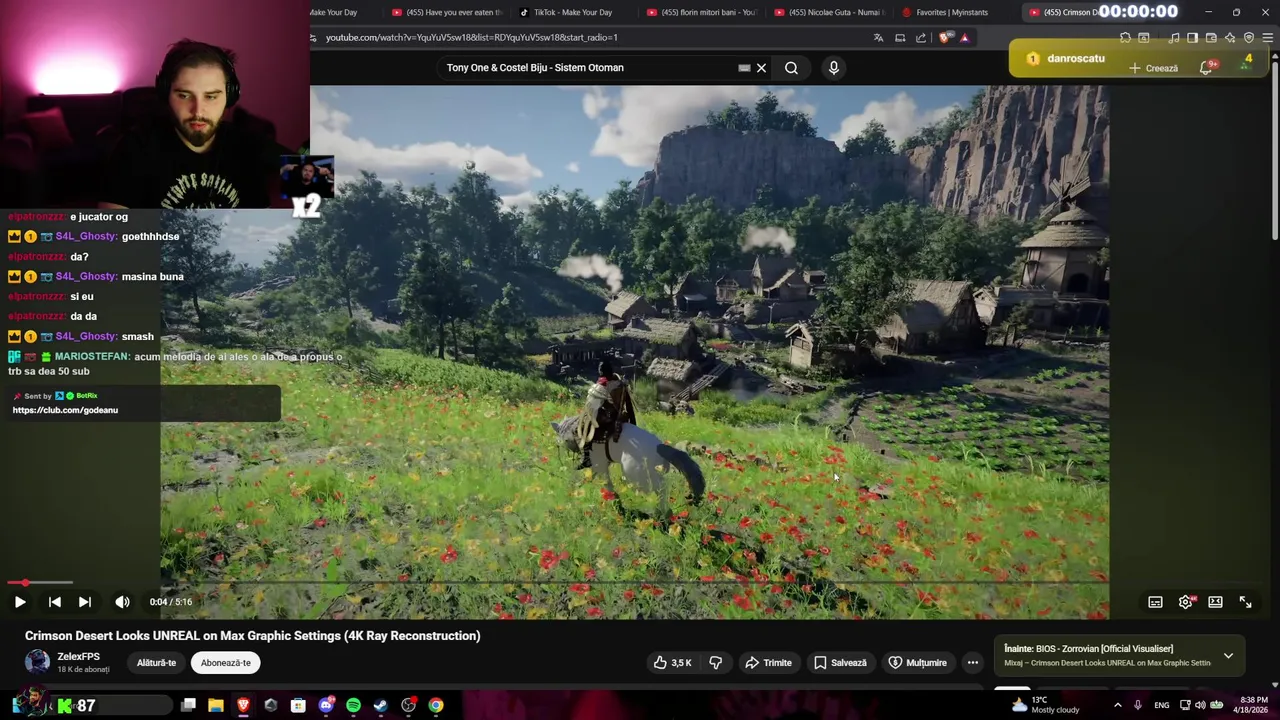Mute the video volume
This screenshot has height=720, width=1280.
122,602
